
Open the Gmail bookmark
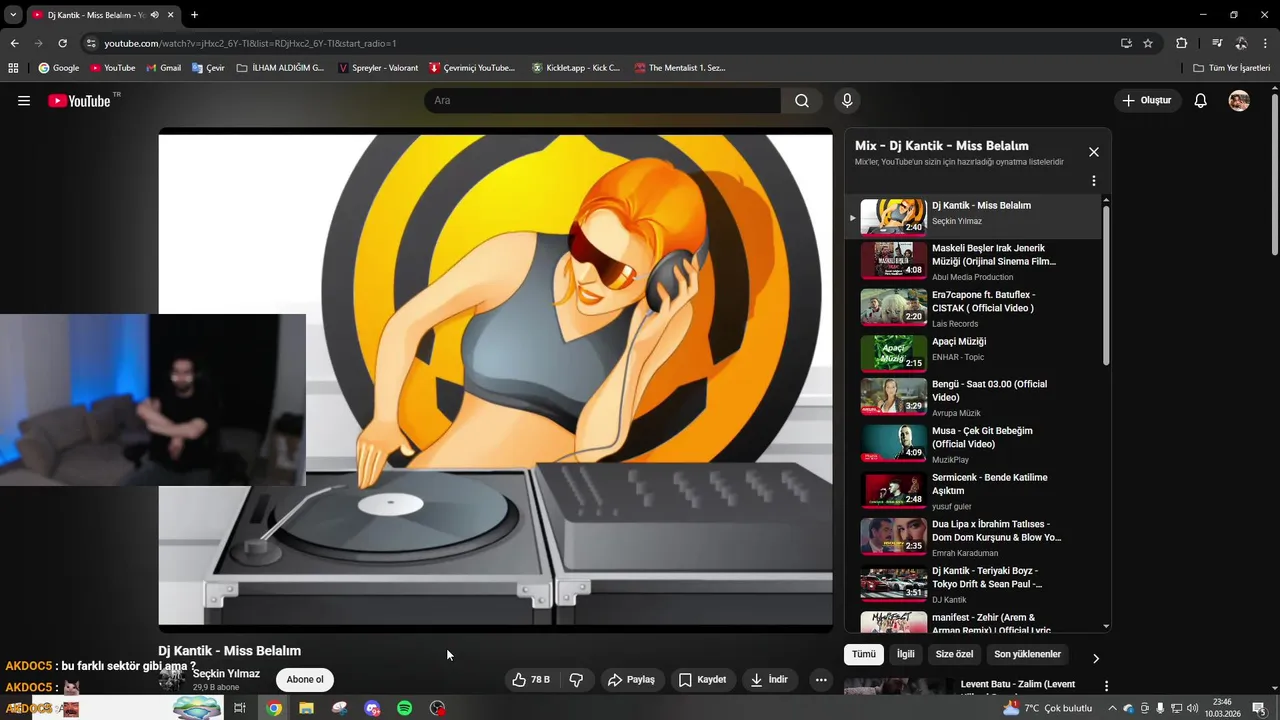pyautogui.click(x=163, y=68)
